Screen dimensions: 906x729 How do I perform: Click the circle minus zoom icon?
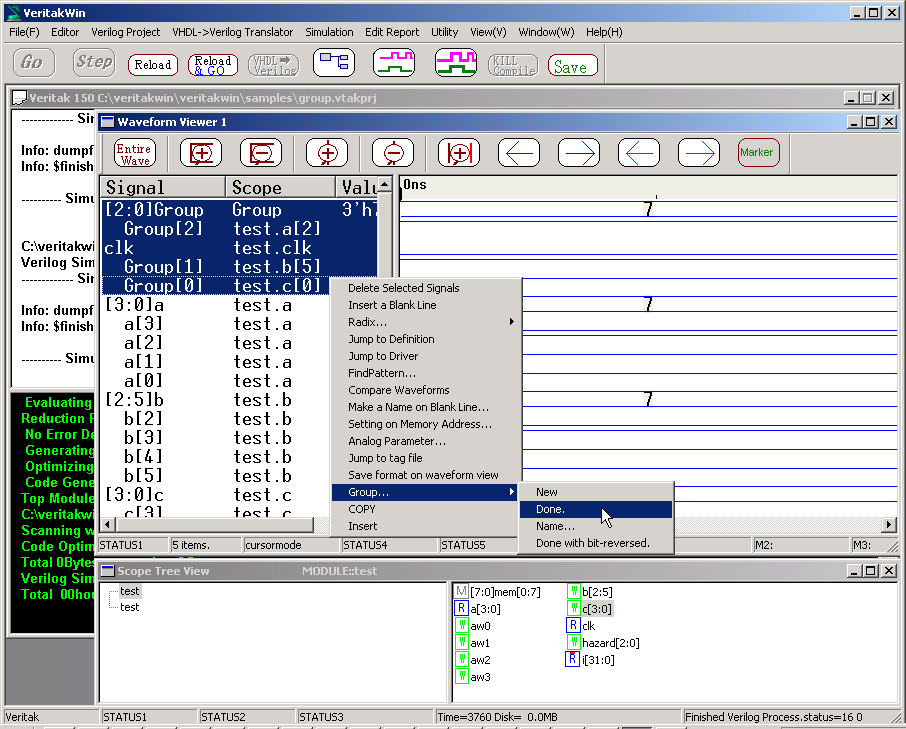click(x=393, y=153)
